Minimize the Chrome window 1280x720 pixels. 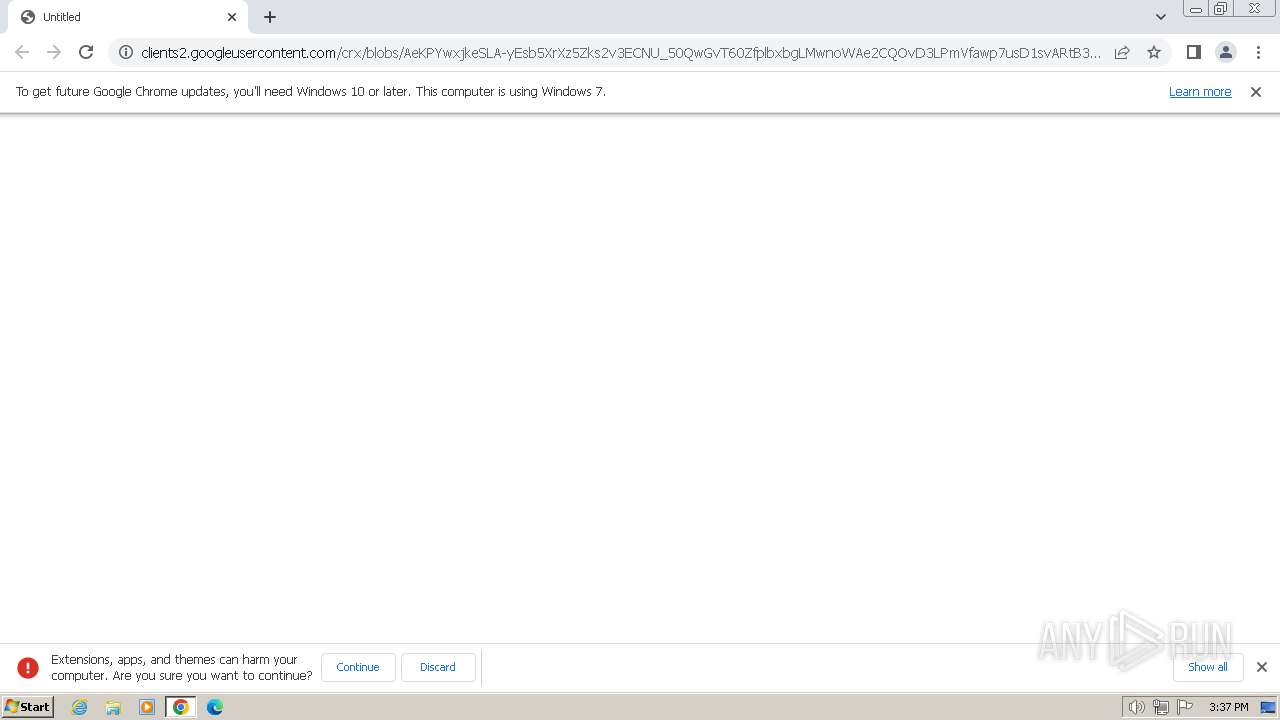pos(1195,9)
